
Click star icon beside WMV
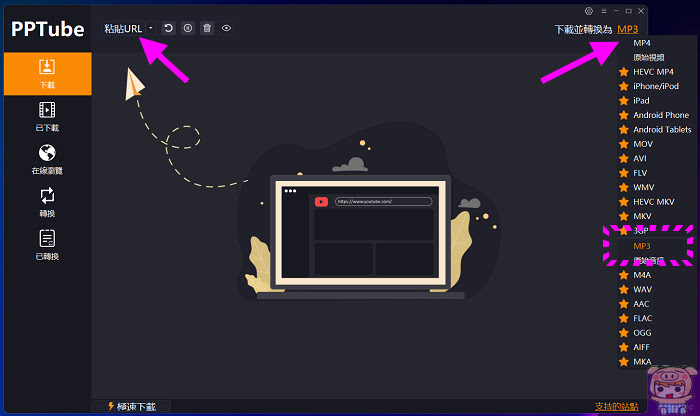click(x=624, y=187)
